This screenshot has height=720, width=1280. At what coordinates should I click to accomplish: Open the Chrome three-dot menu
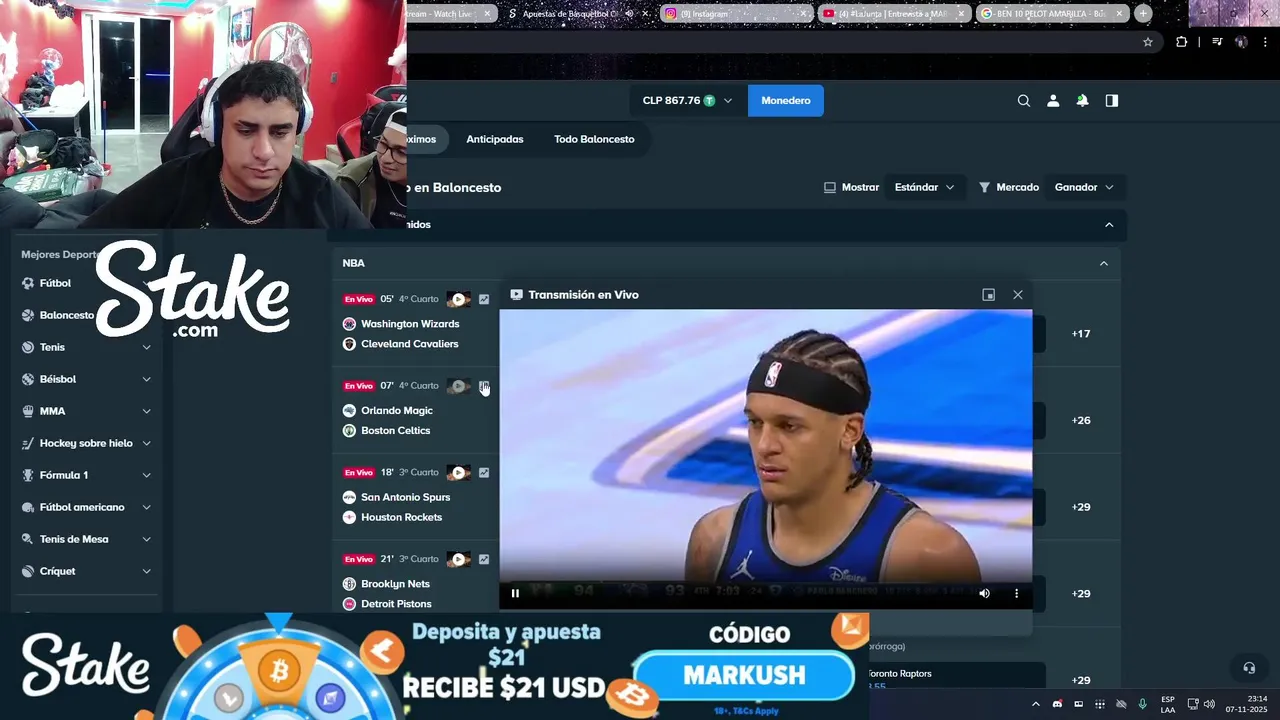1265,42
